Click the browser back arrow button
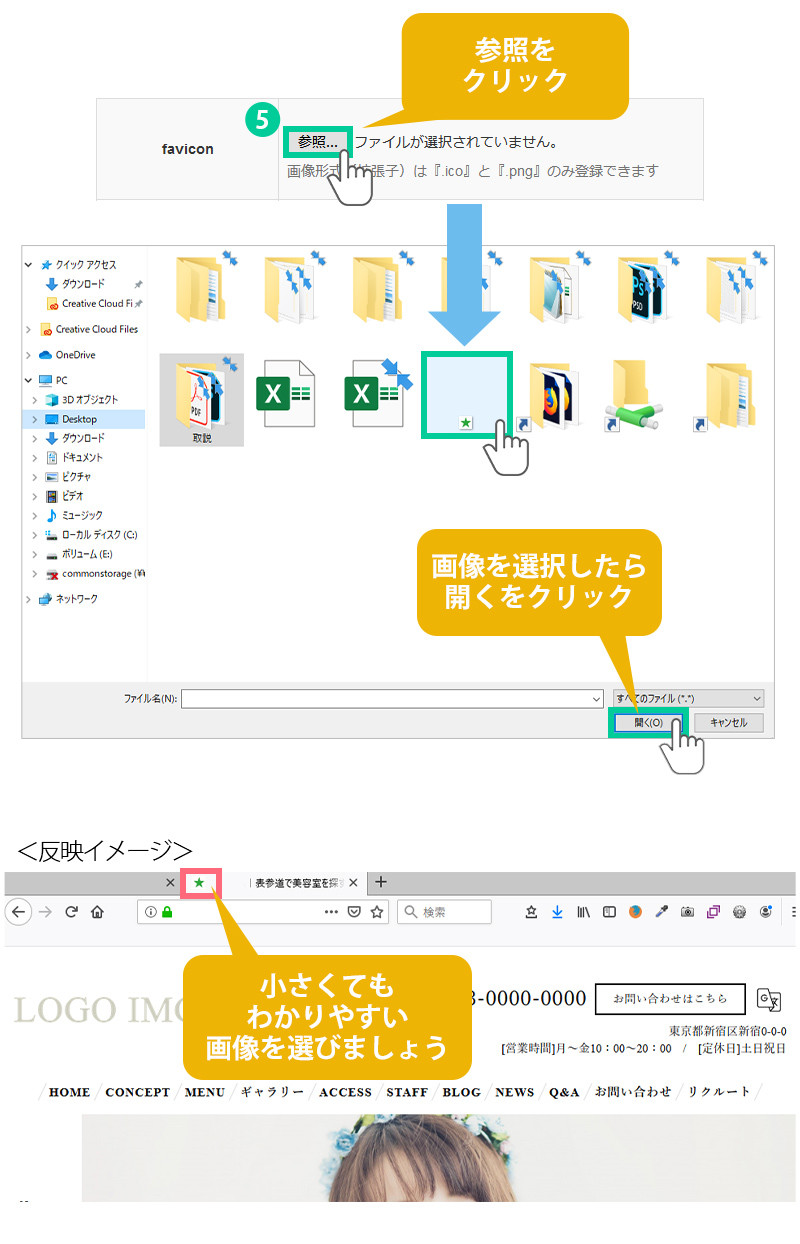 click(19, 912)
